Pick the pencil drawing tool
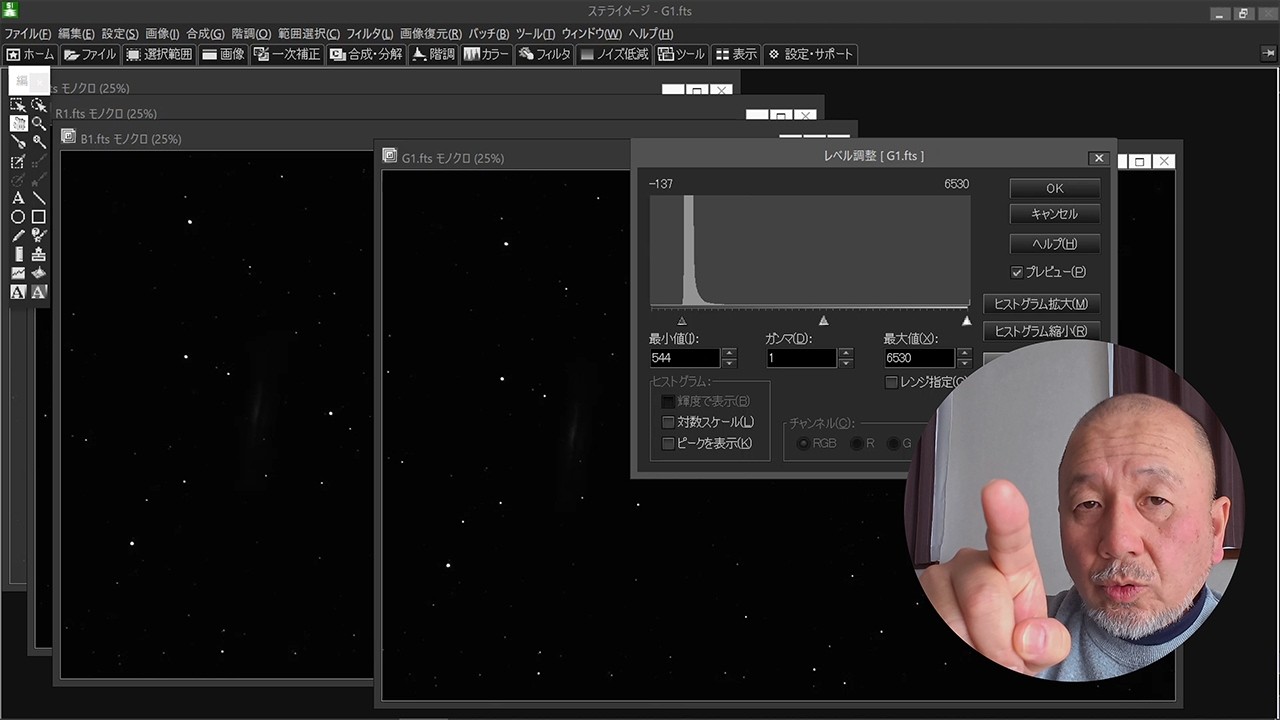The width and height of the screenshot is (1280, 720). pyautogui.click(x=18, y=236)
